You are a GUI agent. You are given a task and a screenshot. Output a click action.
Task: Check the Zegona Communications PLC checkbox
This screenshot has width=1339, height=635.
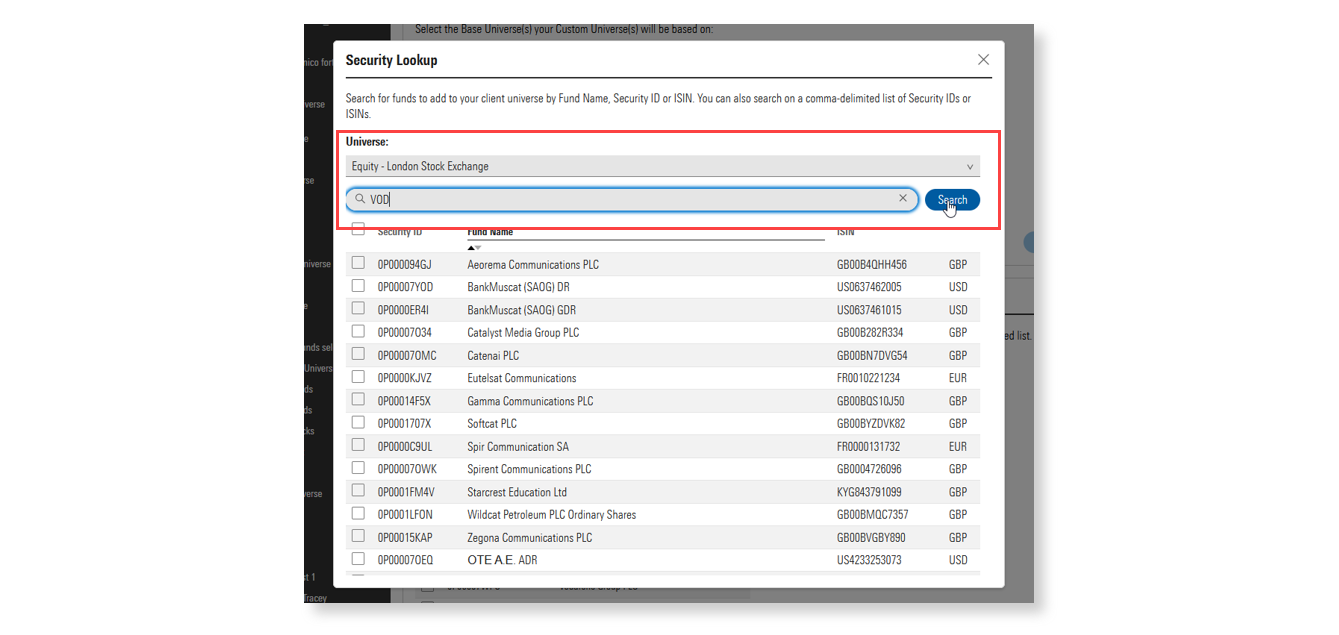(358, 537)
